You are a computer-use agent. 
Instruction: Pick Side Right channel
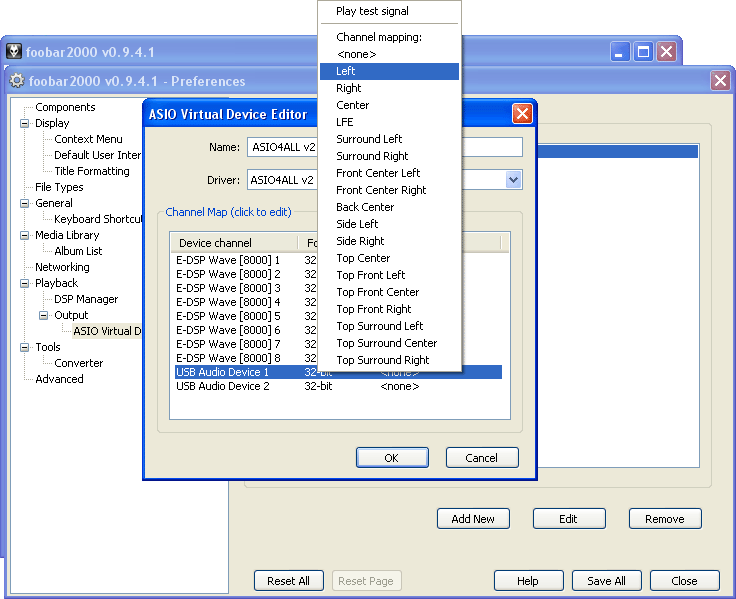[390, 241]
